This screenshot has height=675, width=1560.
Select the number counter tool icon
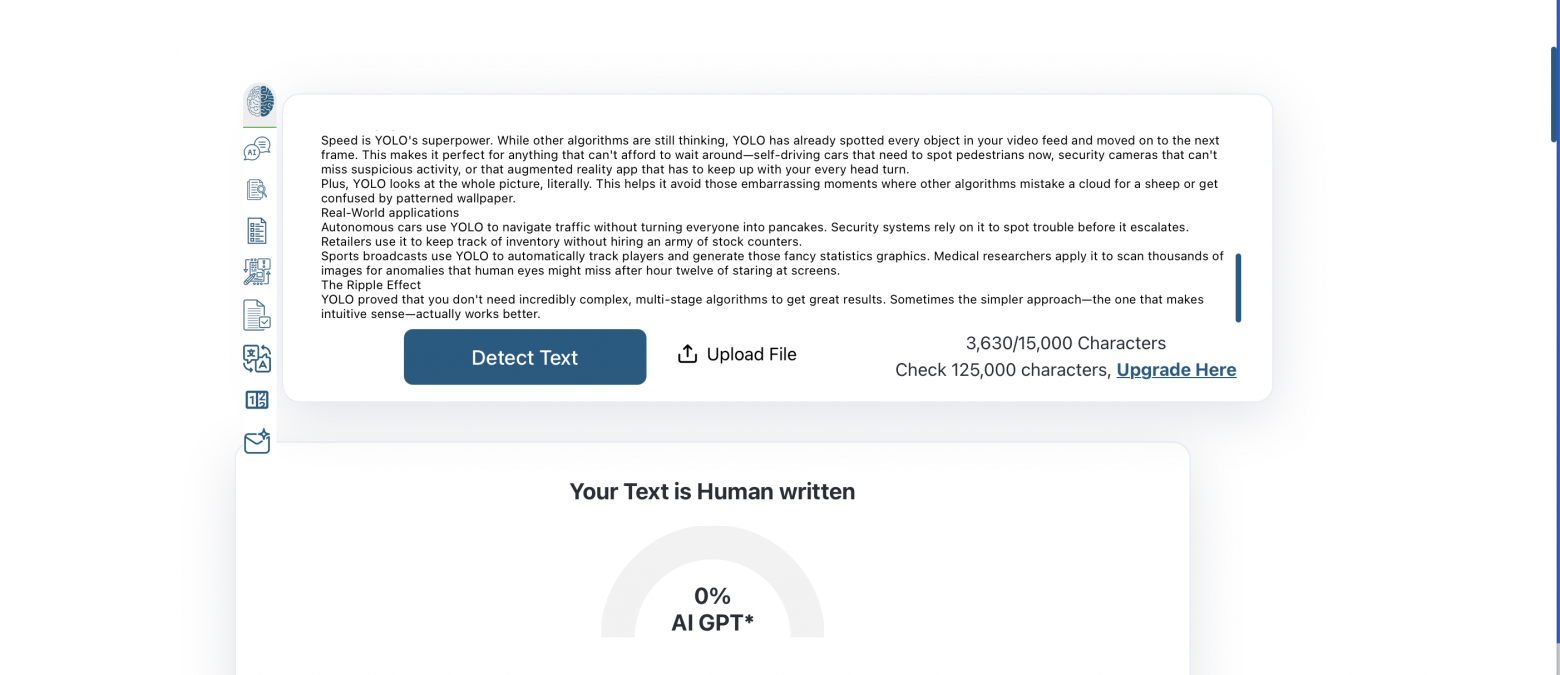click(x=257, y=400)
